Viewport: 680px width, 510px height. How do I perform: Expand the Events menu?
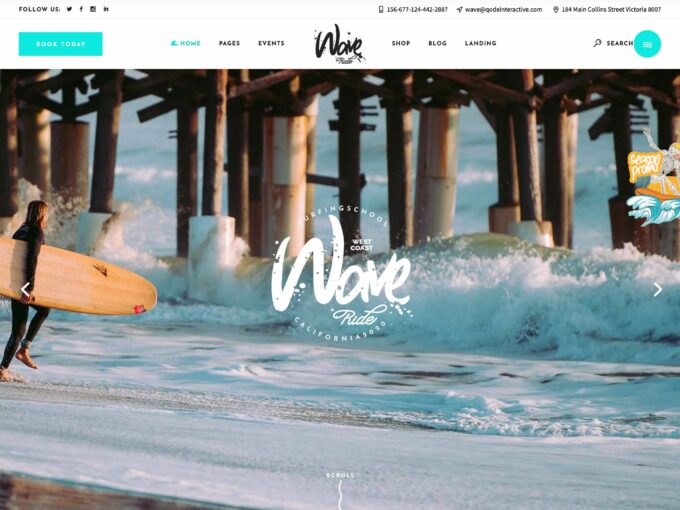click(271, 43)
